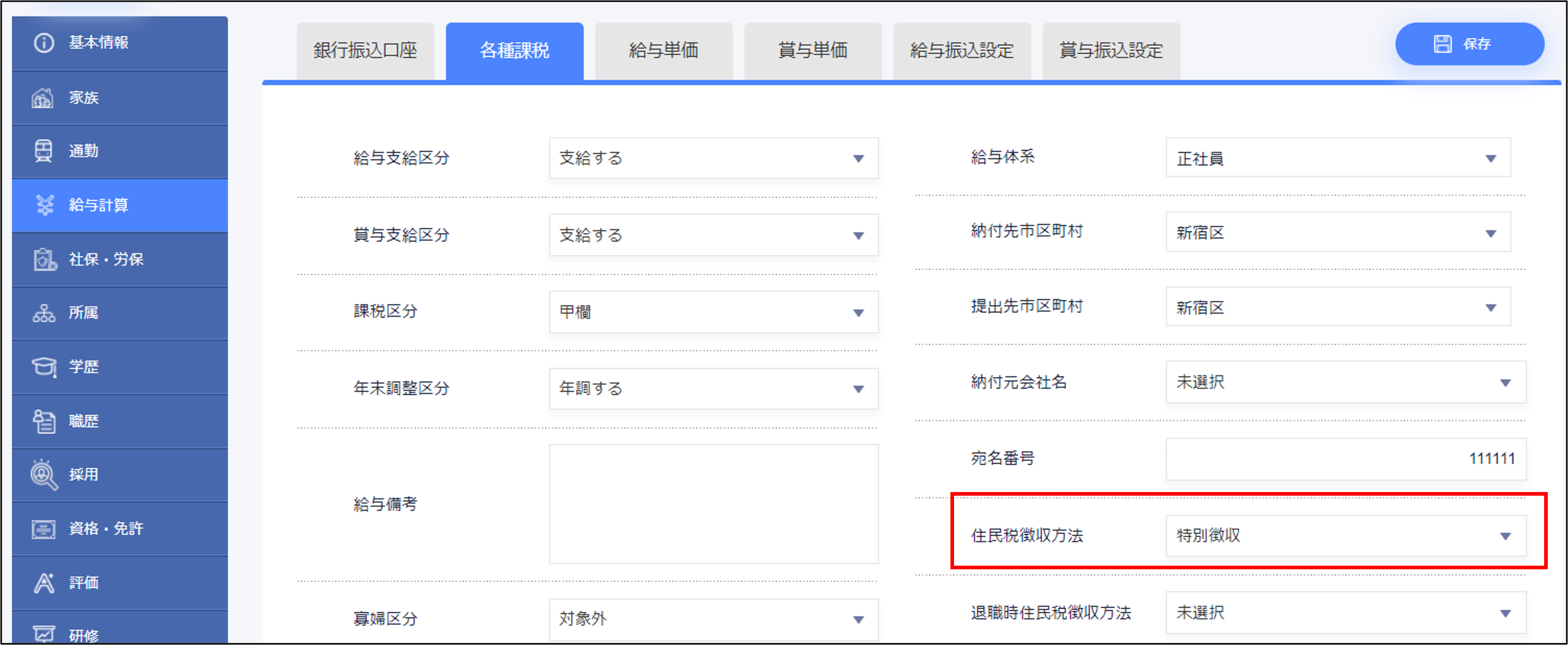The image size is (1568, 645).
Task: Click the 通勤 train icon
Action: (x=43, y=150)
